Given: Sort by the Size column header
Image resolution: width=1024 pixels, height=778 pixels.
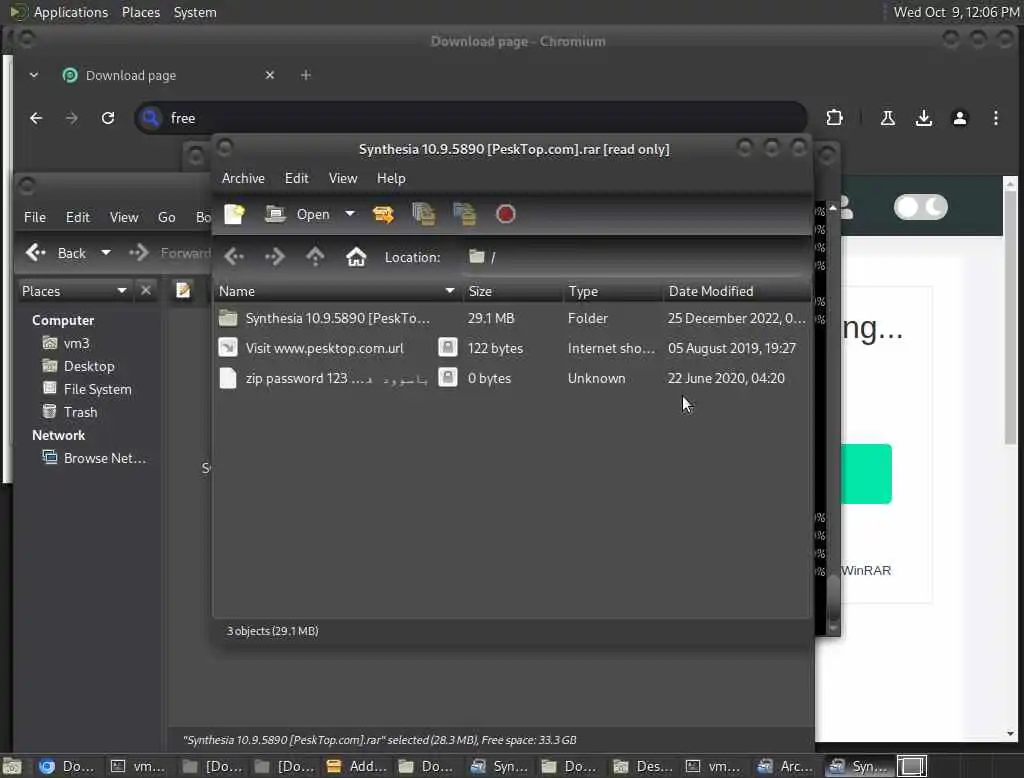Looking at the screenshot, I should [x=513, y=291].
